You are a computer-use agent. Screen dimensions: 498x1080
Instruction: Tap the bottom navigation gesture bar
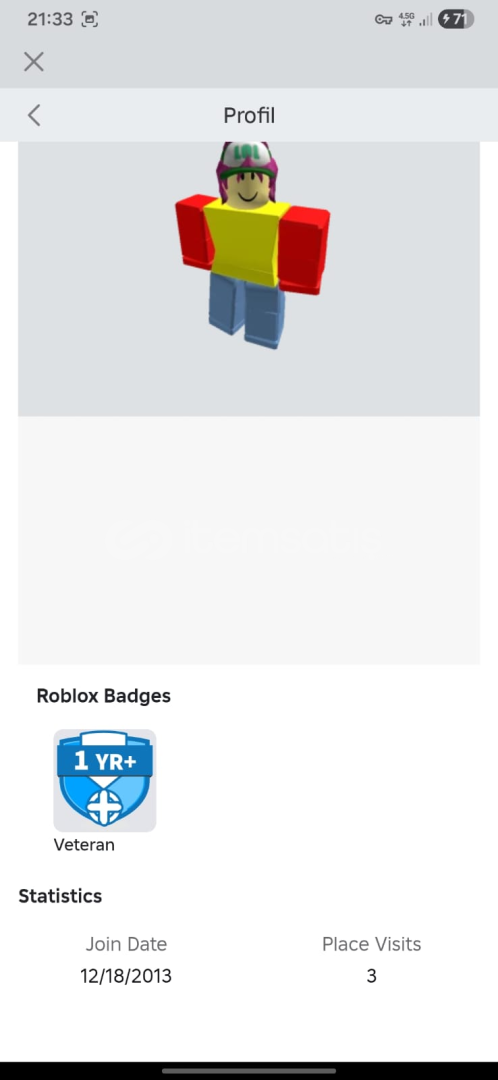(x=249, y=1071)
